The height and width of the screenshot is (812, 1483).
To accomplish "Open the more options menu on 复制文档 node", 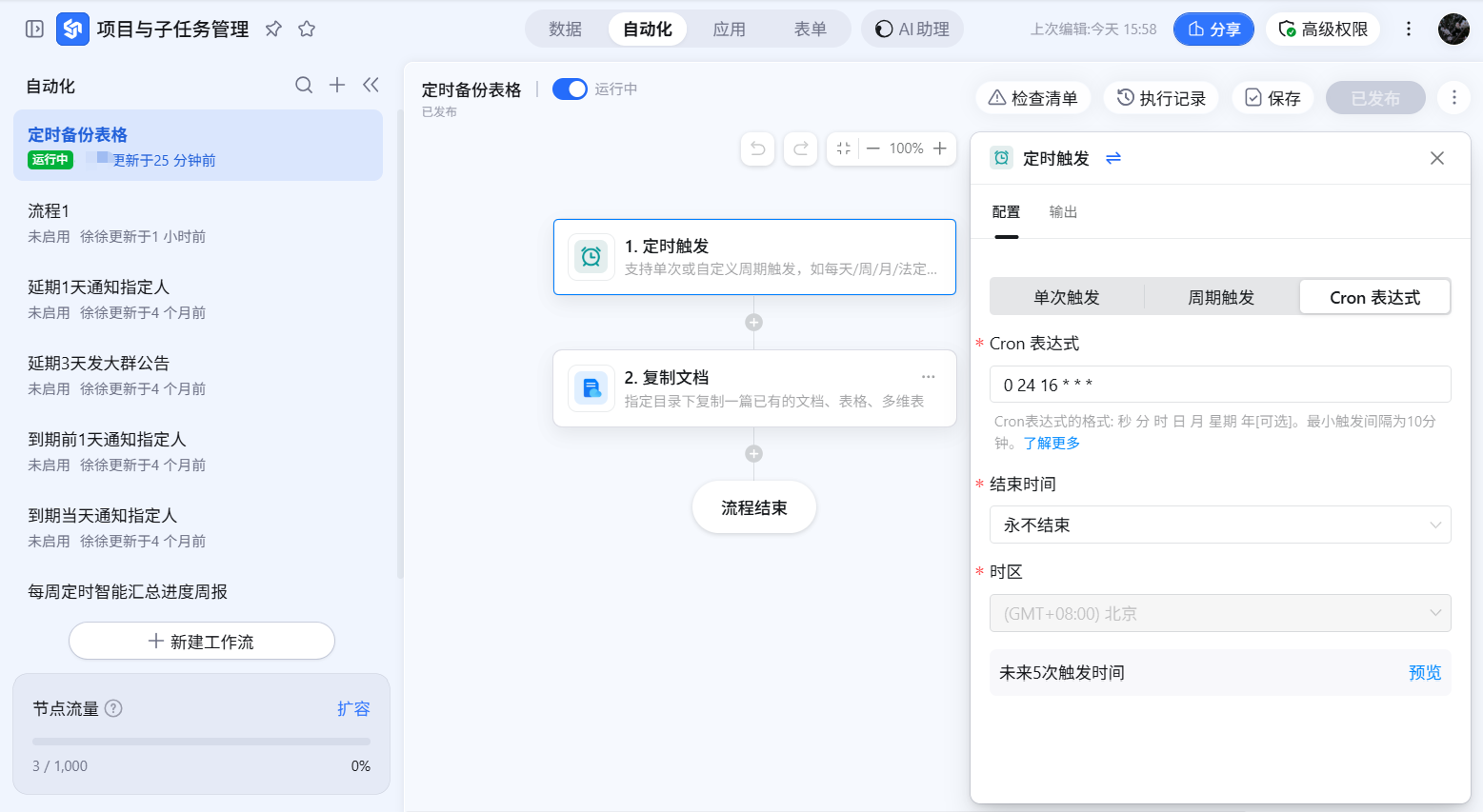I will [x=928, y=377].
